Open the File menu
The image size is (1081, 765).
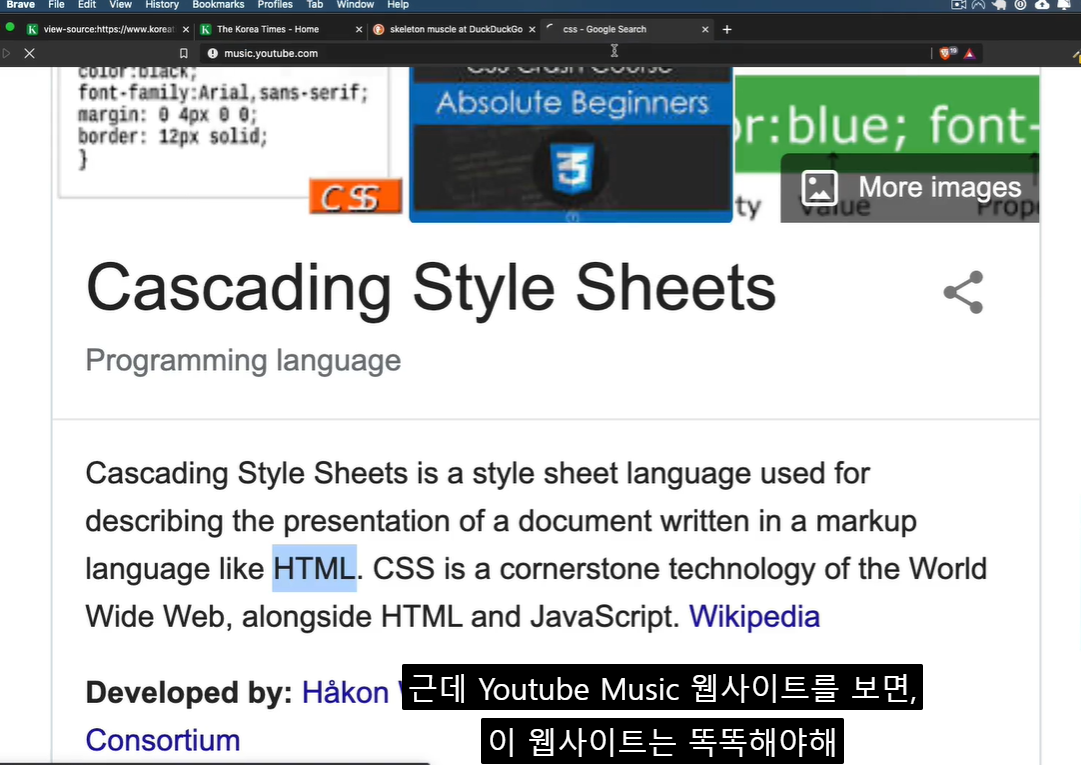tap(57, 5)
